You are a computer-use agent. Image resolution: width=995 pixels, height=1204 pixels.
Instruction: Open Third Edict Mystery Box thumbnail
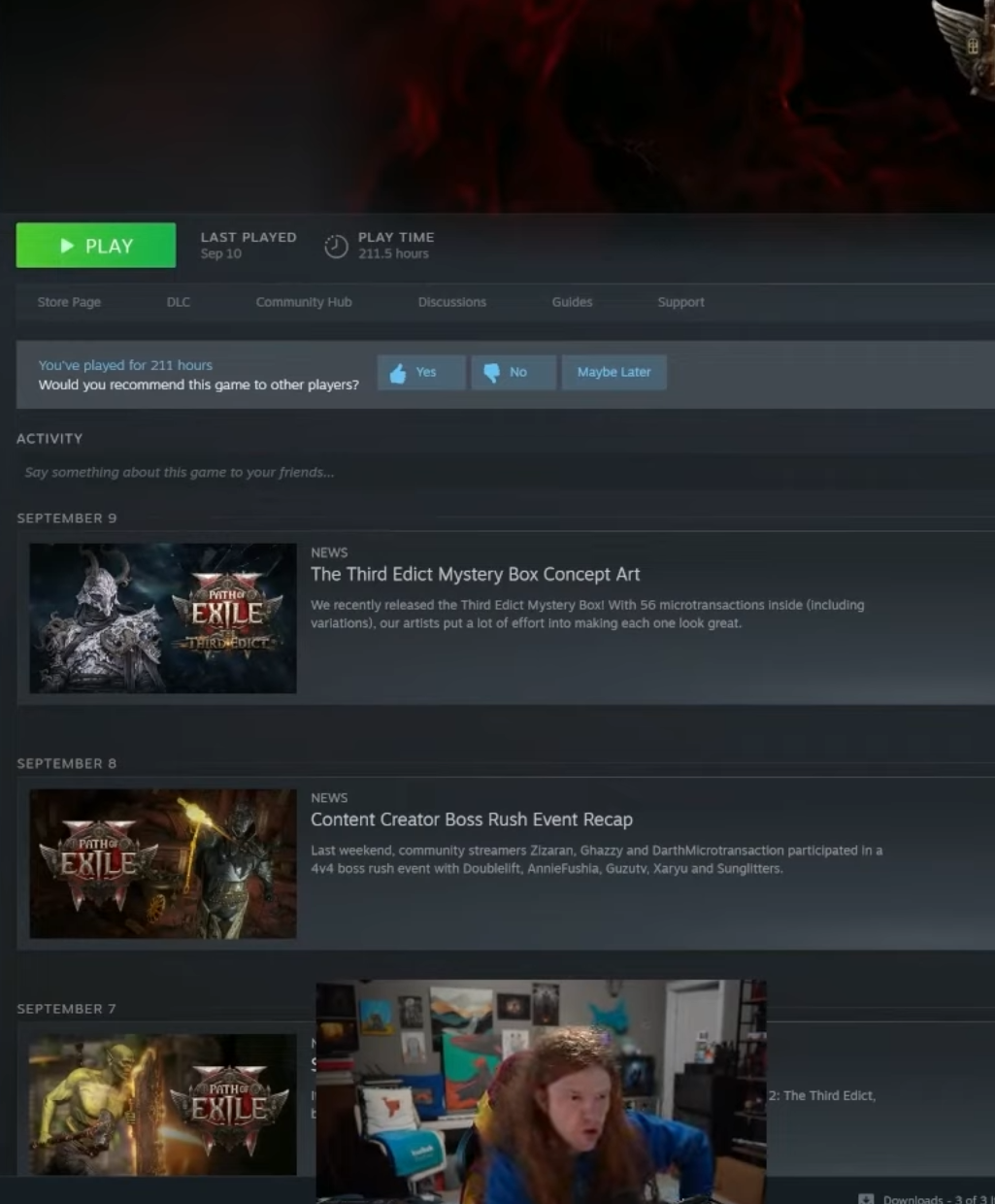pyautogui.click(x=163, y=619)
